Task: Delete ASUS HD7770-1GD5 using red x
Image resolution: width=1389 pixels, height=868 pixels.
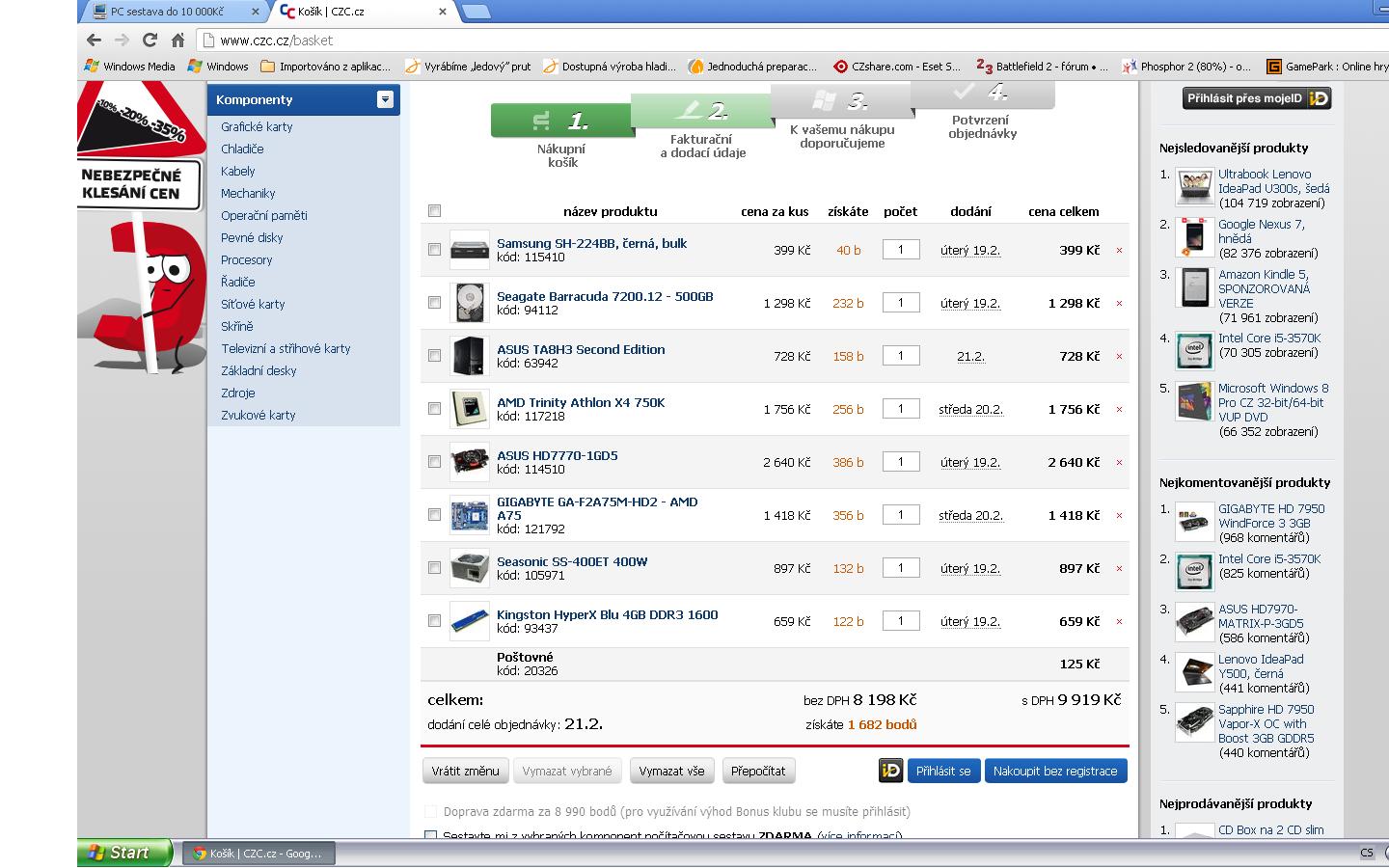Action: click(1119, 463)
